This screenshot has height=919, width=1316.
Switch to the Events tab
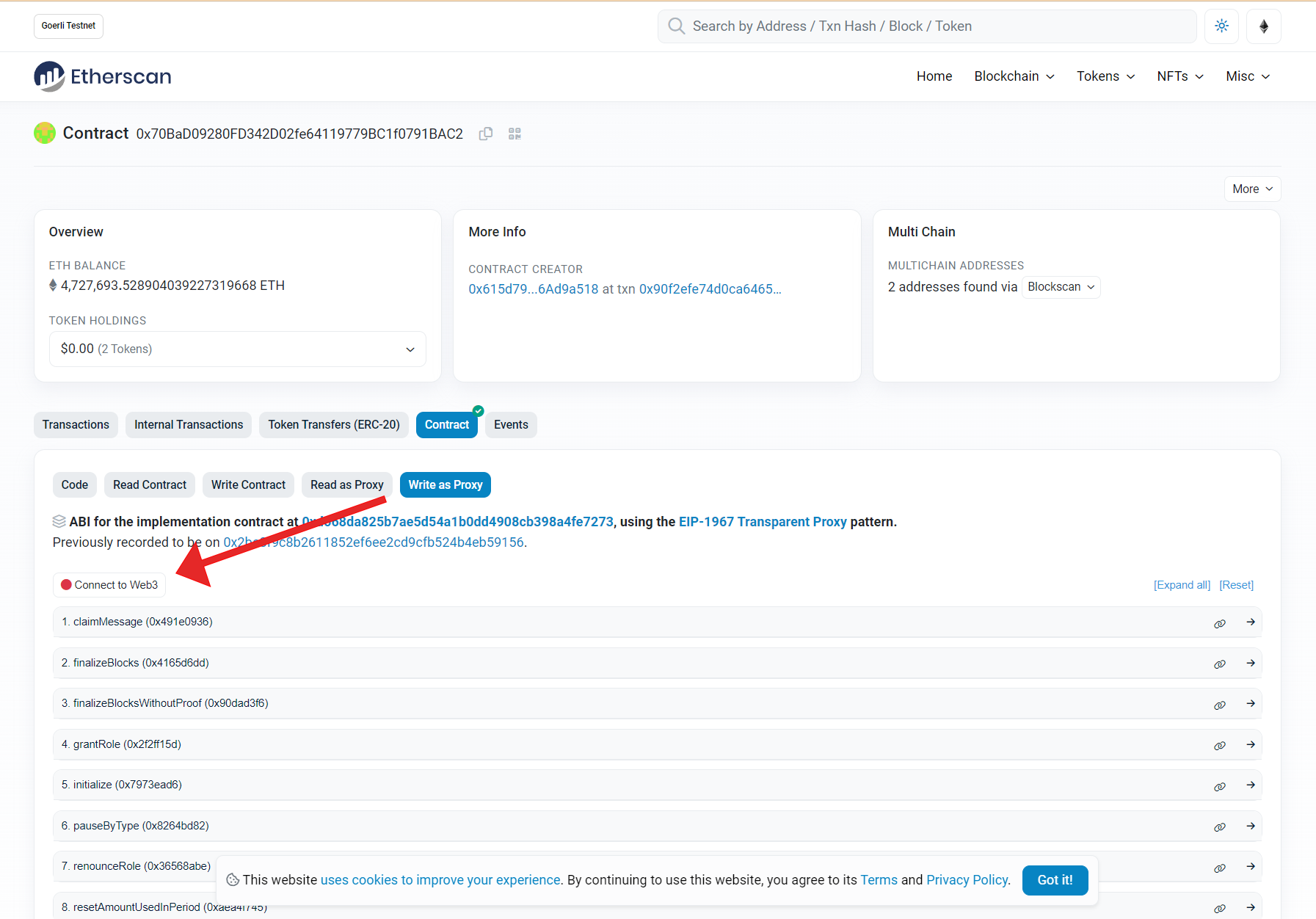[x=511, y=425]
